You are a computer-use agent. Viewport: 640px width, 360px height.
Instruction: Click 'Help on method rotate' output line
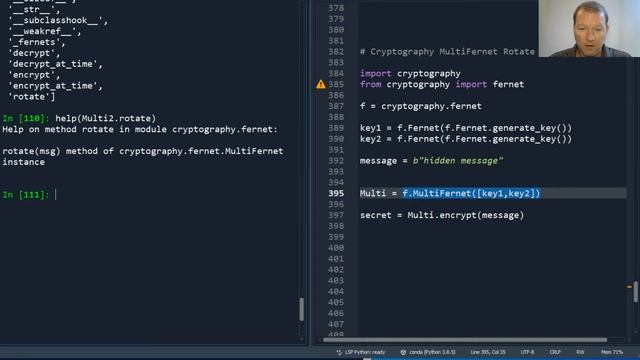pos(140,129)
